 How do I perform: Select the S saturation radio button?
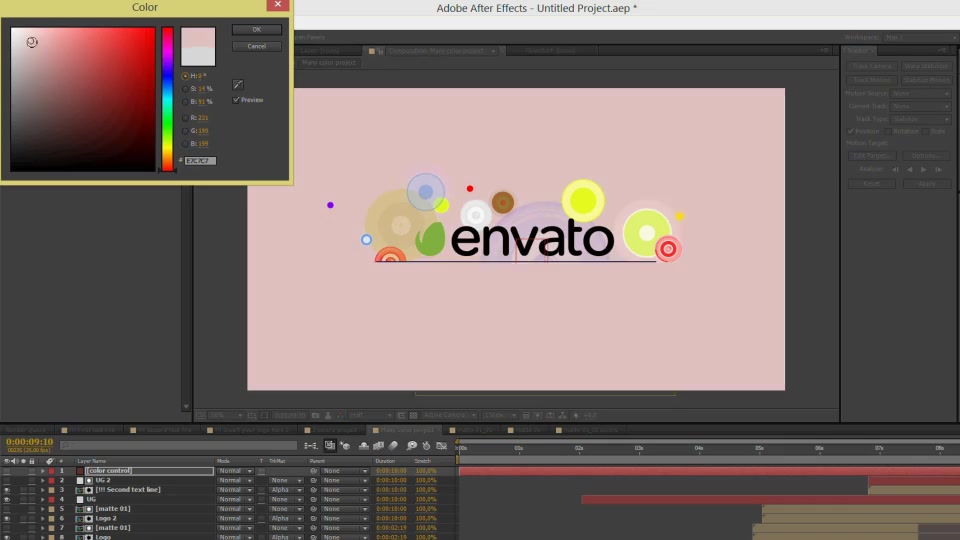[x=186, y=89]
